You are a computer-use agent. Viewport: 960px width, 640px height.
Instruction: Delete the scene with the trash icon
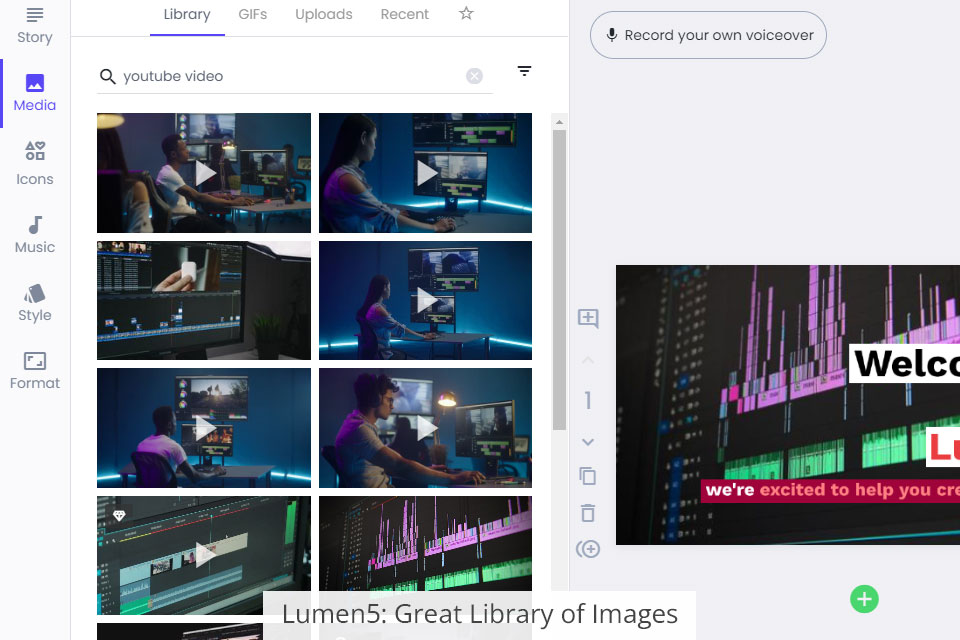tap(588, 513)
